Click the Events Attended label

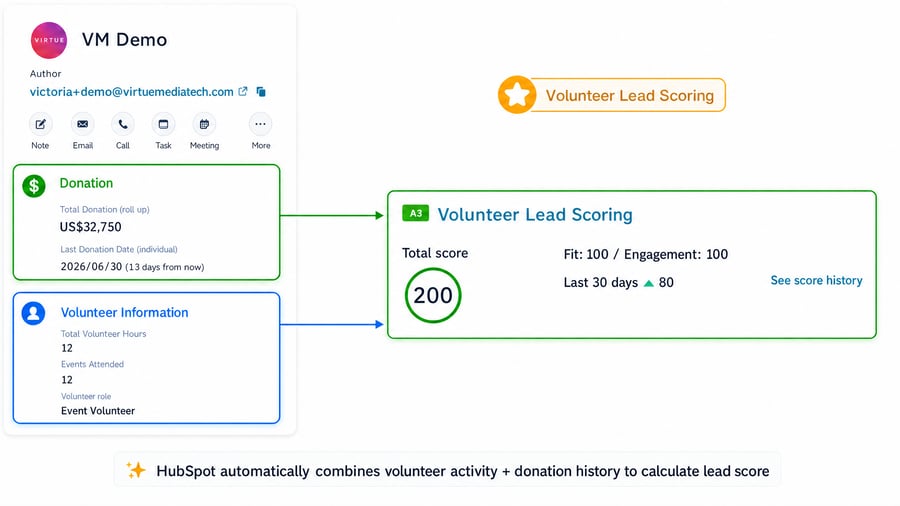pyautogui.click(x=92, y=364)
